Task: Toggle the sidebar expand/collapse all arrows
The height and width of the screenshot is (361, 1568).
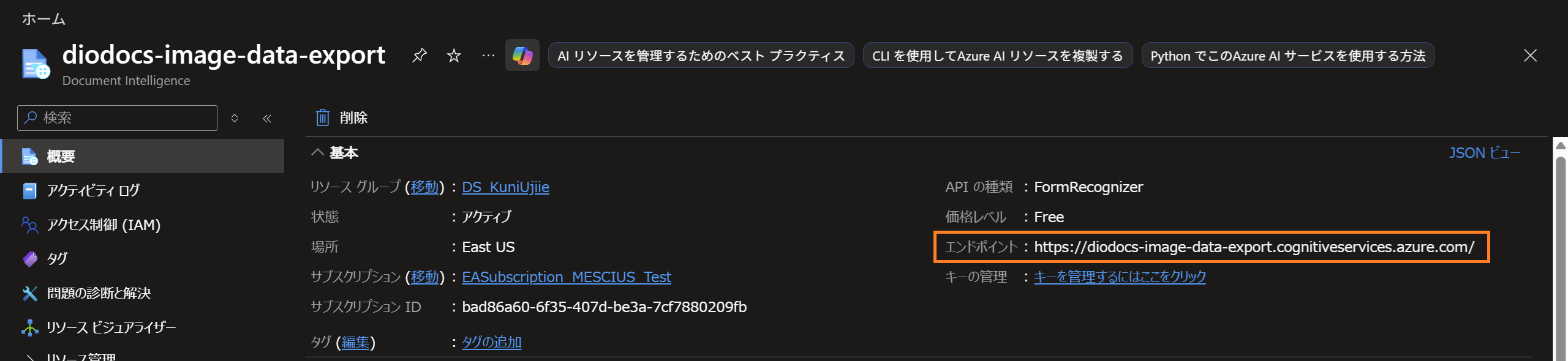Action: (235, 118)
